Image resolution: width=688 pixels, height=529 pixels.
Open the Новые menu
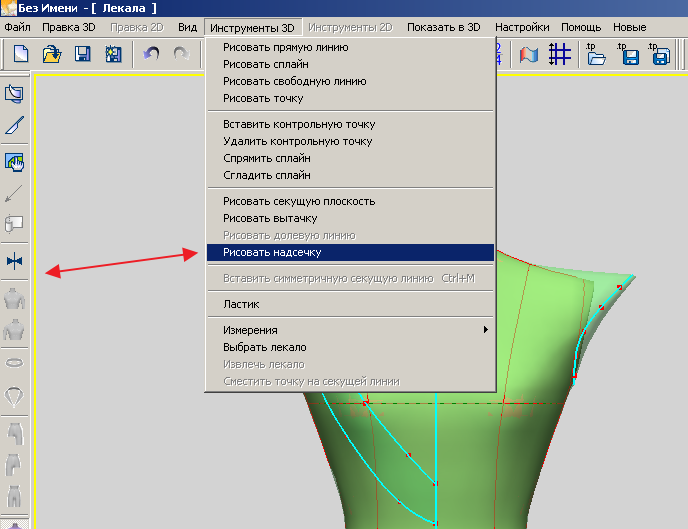[630, 27]
